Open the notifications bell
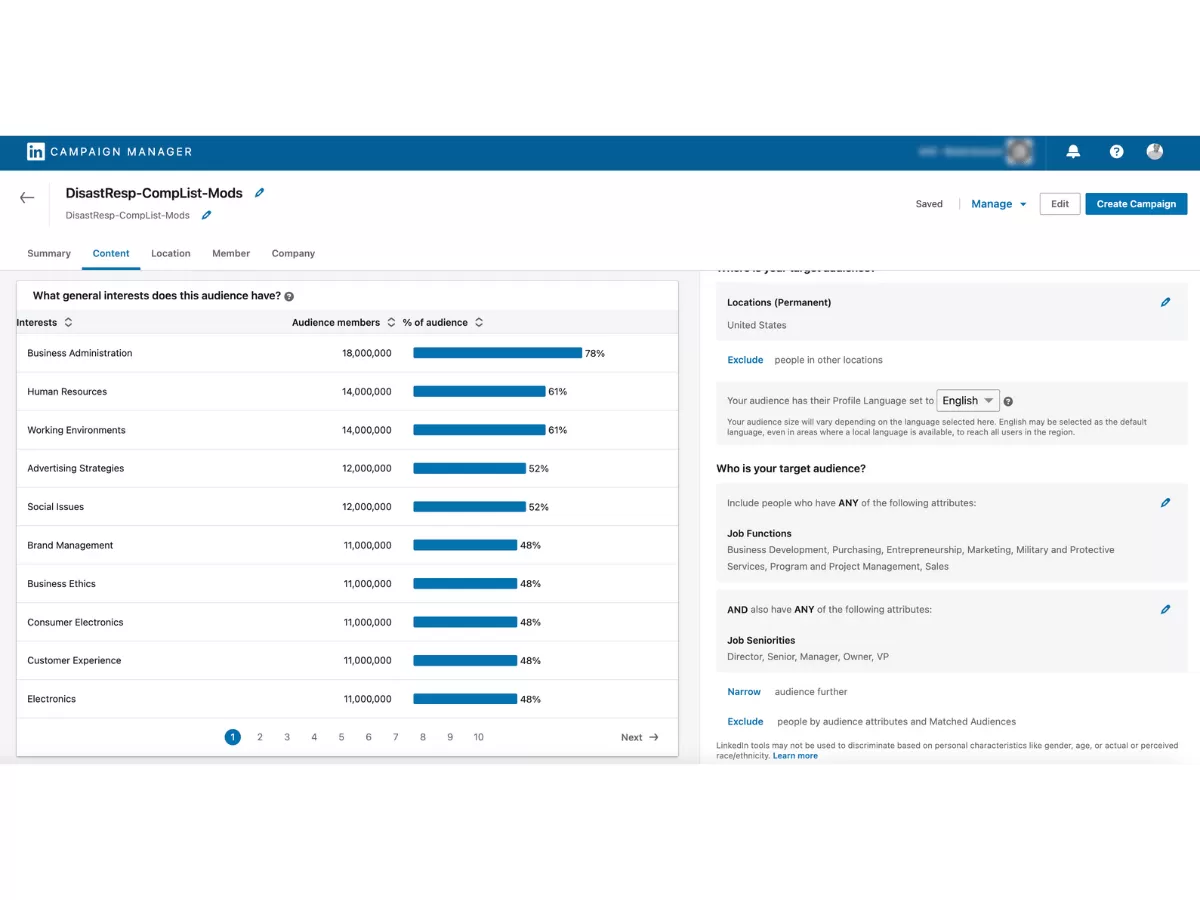The width and height of the screenshot is (1200, 900). pyautogui.click(x=1073, y=152)
